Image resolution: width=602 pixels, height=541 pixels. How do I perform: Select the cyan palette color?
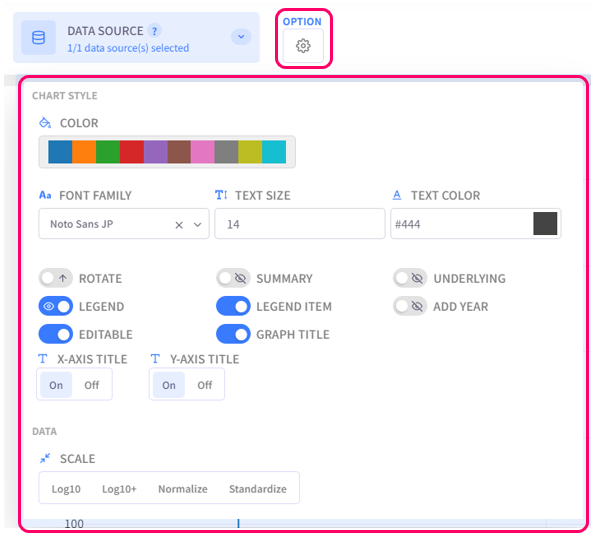[x=274, y=152]
